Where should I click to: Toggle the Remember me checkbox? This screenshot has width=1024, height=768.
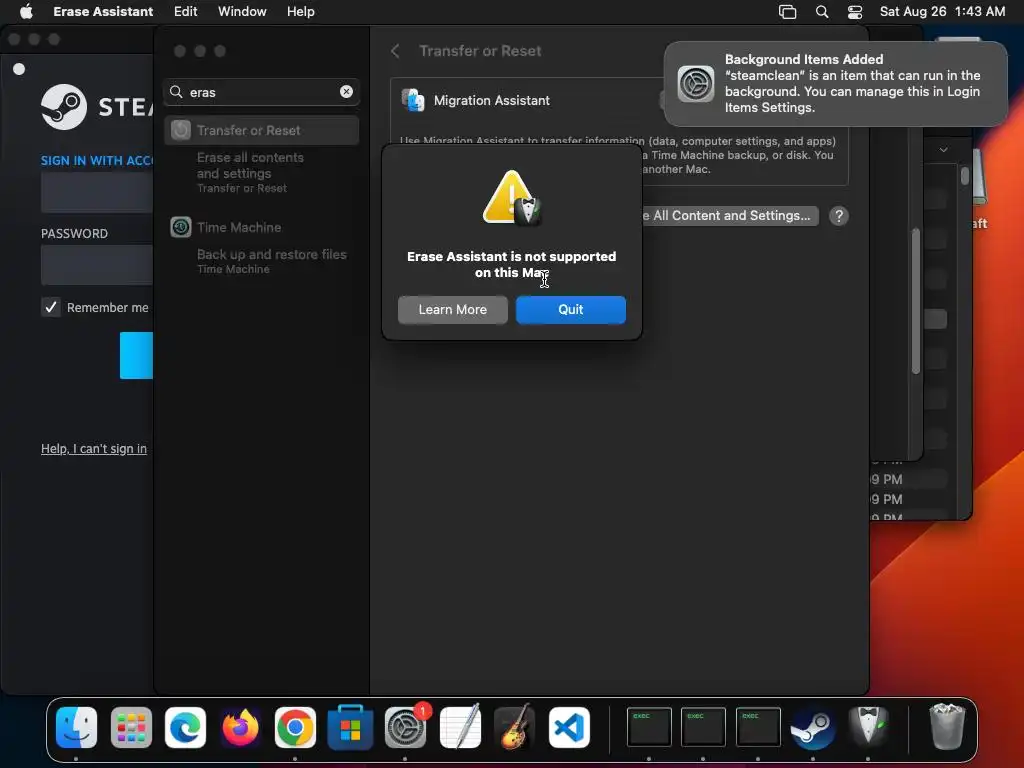click(50, 307)
